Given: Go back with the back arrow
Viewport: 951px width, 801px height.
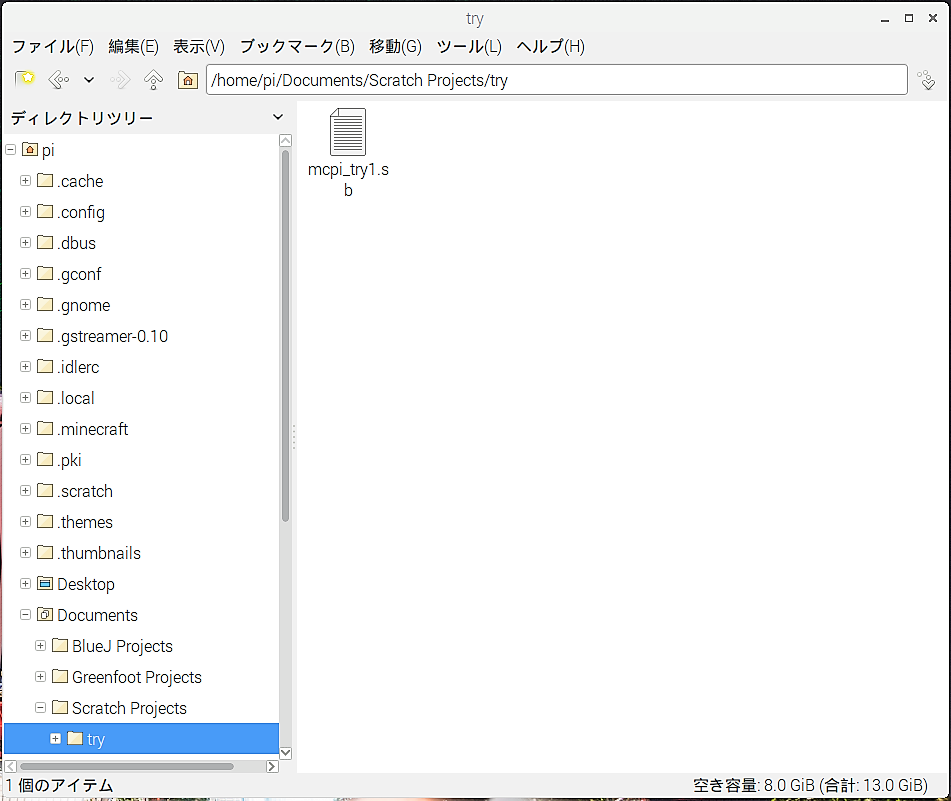Looking at the screenshot, I should (x=59, y=79).
